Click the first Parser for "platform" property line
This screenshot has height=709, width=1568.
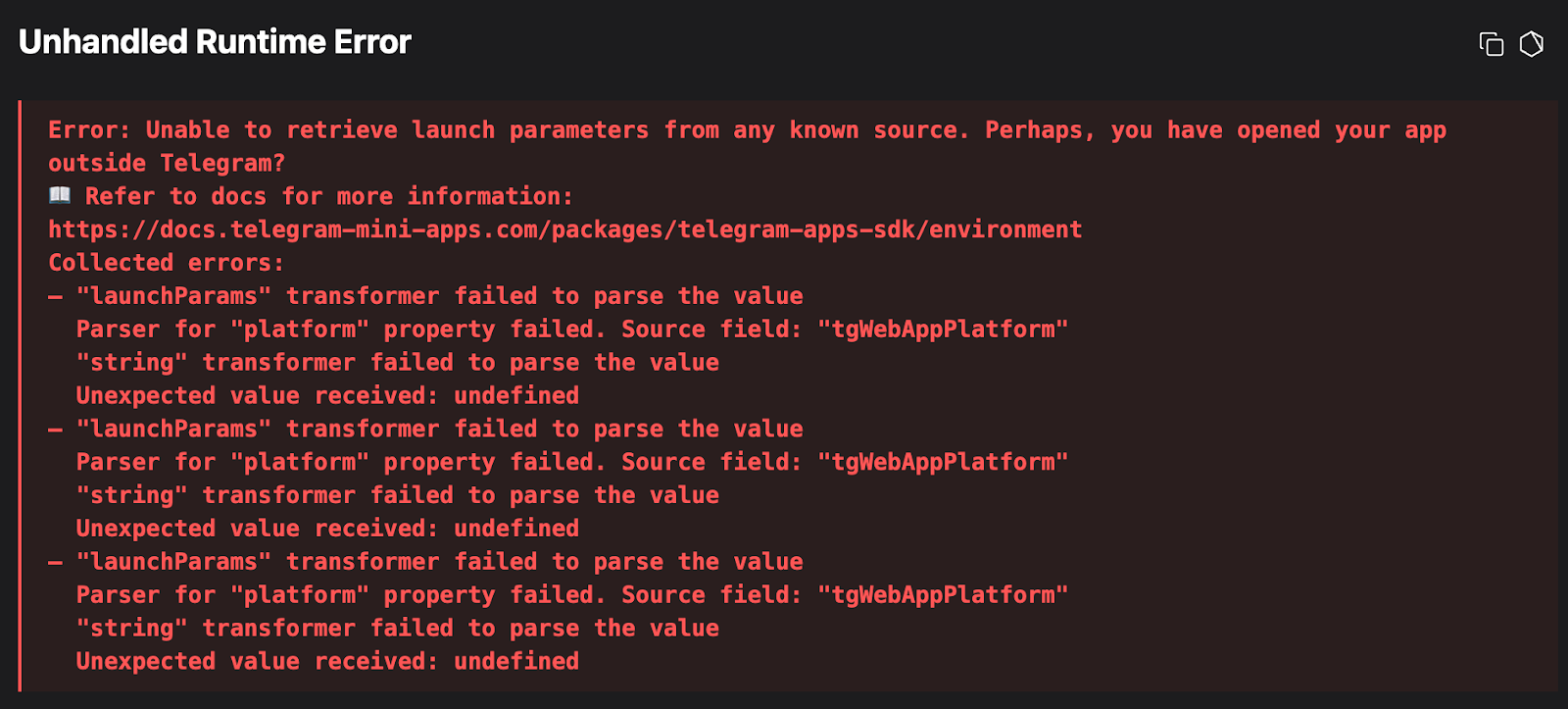click(x=571, y=329)
